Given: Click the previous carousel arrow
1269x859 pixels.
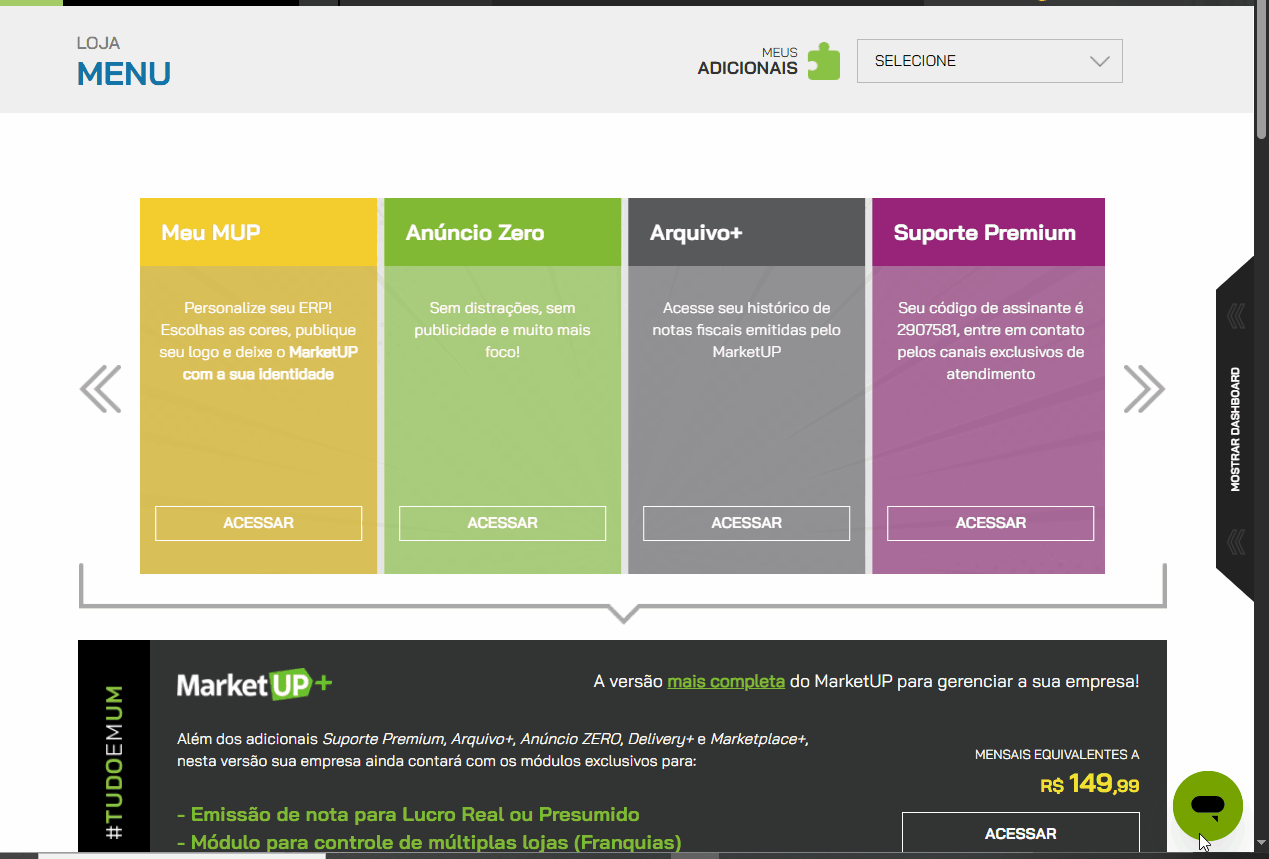Looking at the screenshot, I should pos(101,389).
